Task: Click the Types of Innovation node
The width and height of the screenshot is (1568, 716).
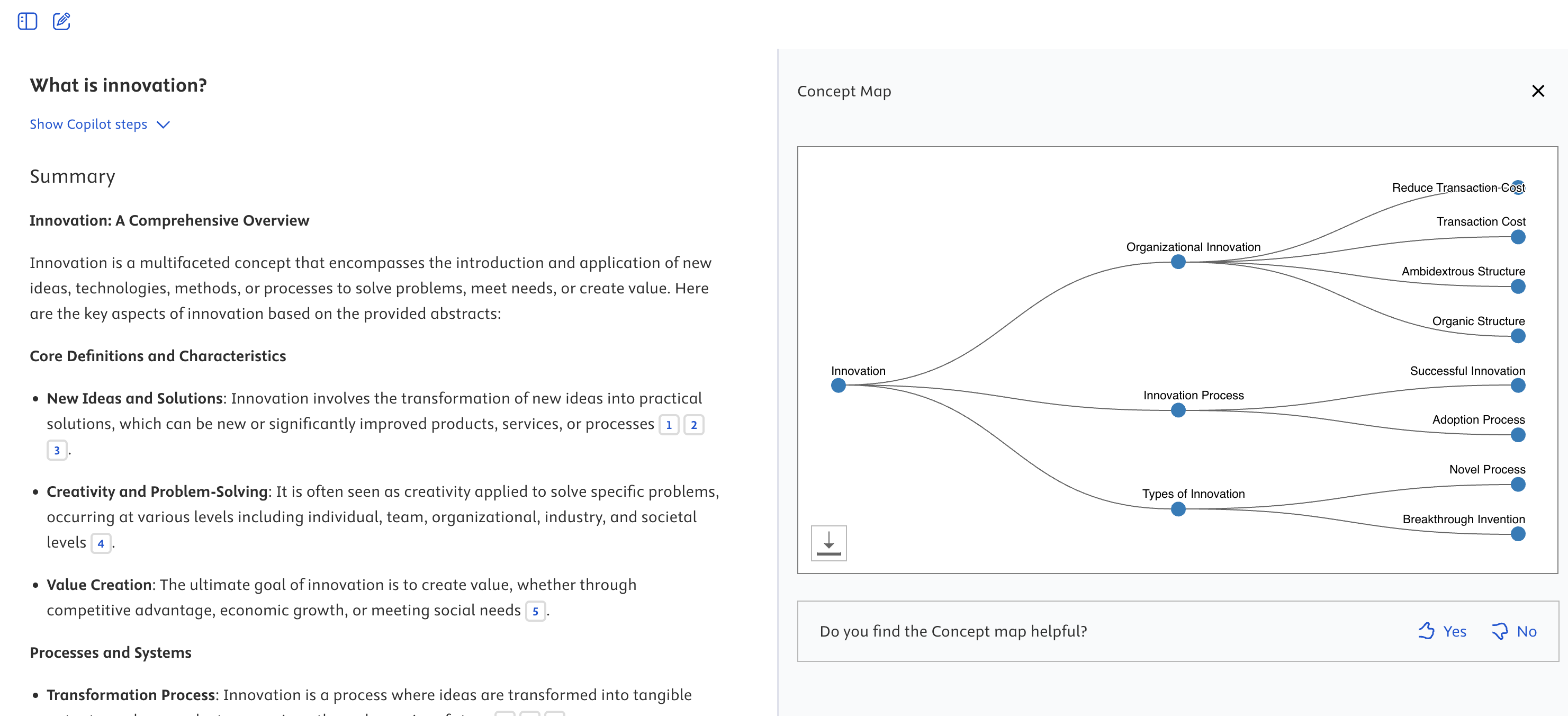Action: (1178, 509)
